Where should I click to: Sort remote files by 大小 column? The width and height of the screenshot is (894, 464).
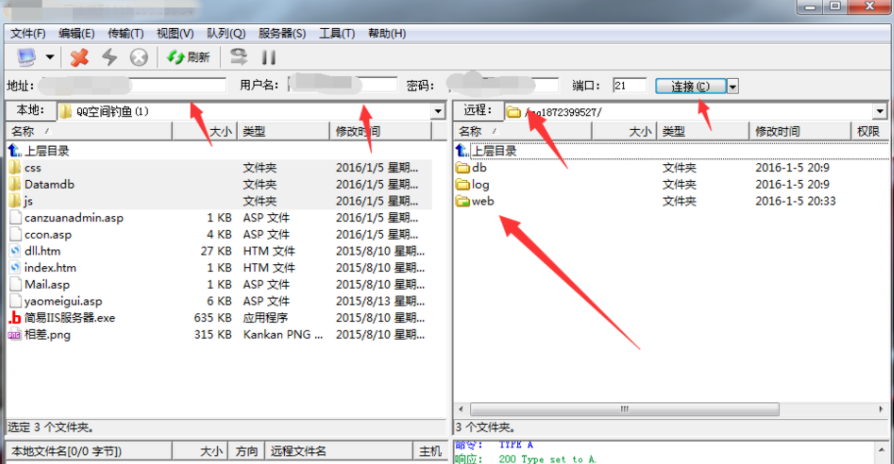[624, 132]
